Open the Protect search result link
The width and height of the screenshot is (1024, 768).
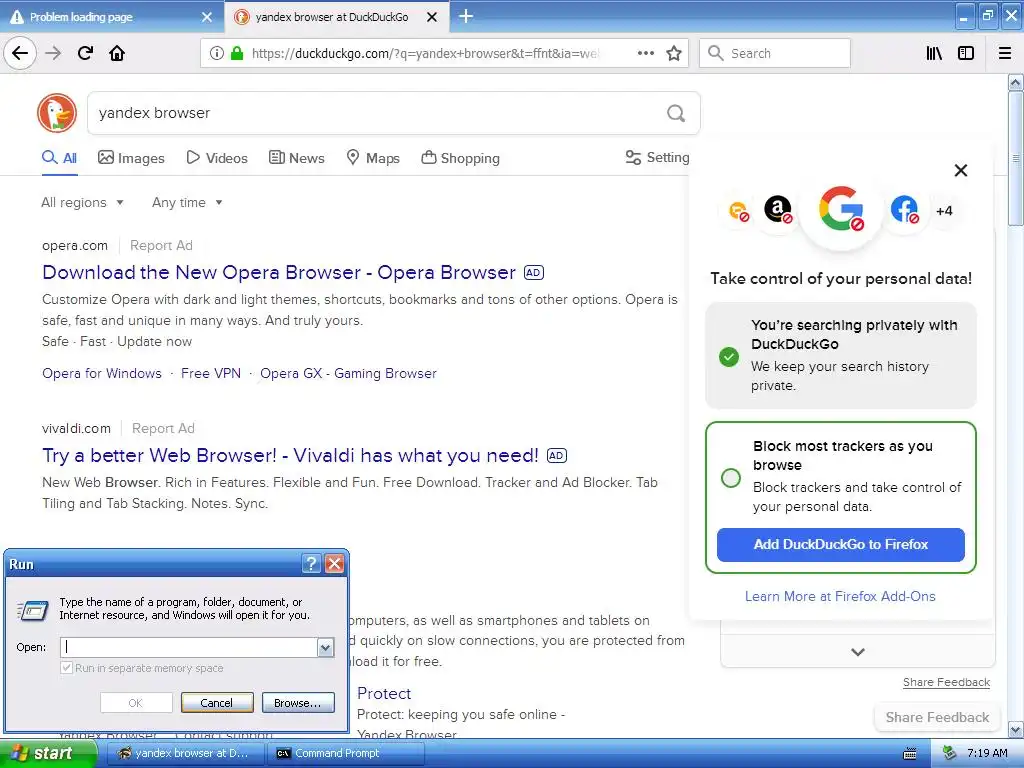point(384,694)
